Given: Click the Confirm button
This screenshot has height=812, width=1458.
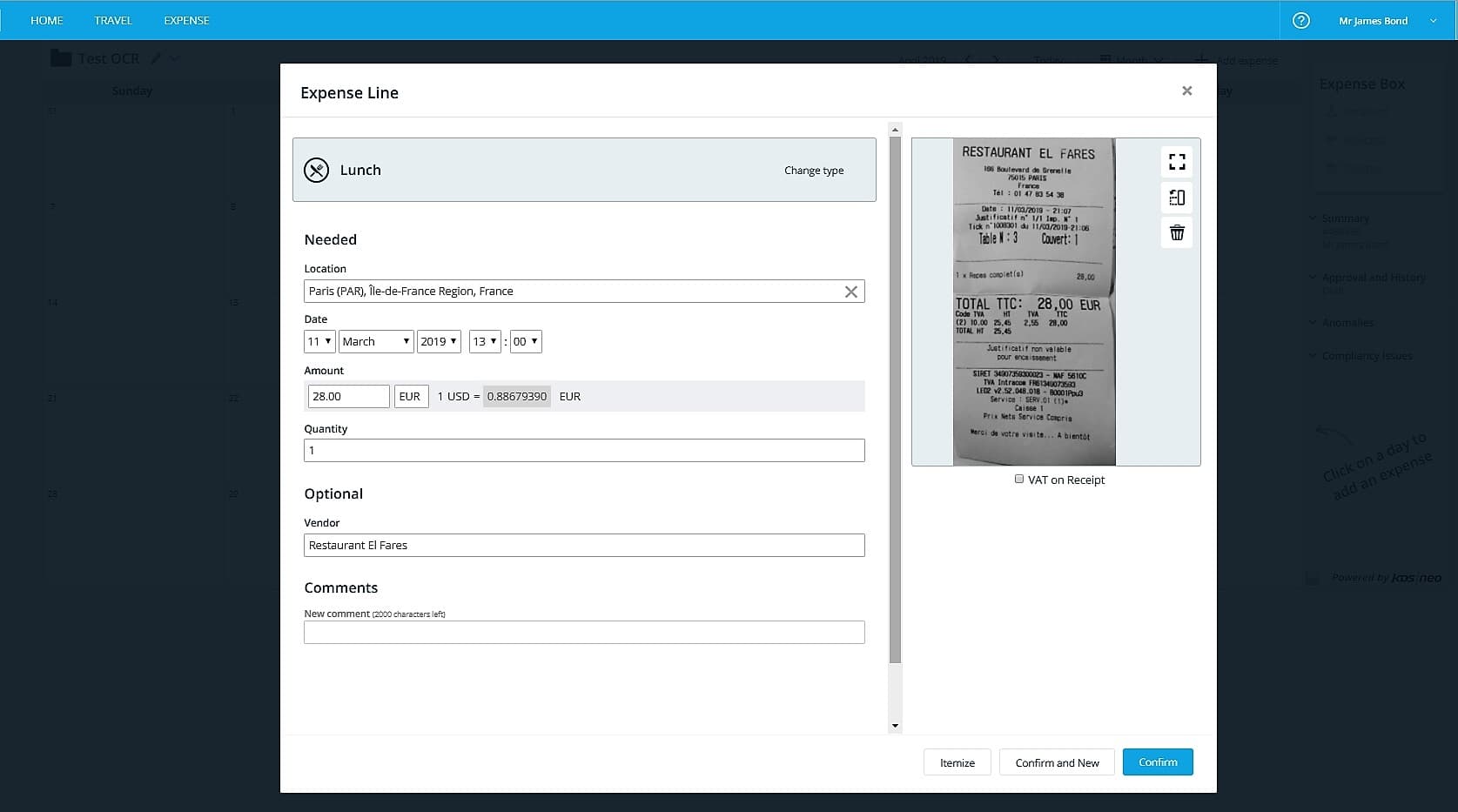Looking at the screenshot, I should (1158, 762).
